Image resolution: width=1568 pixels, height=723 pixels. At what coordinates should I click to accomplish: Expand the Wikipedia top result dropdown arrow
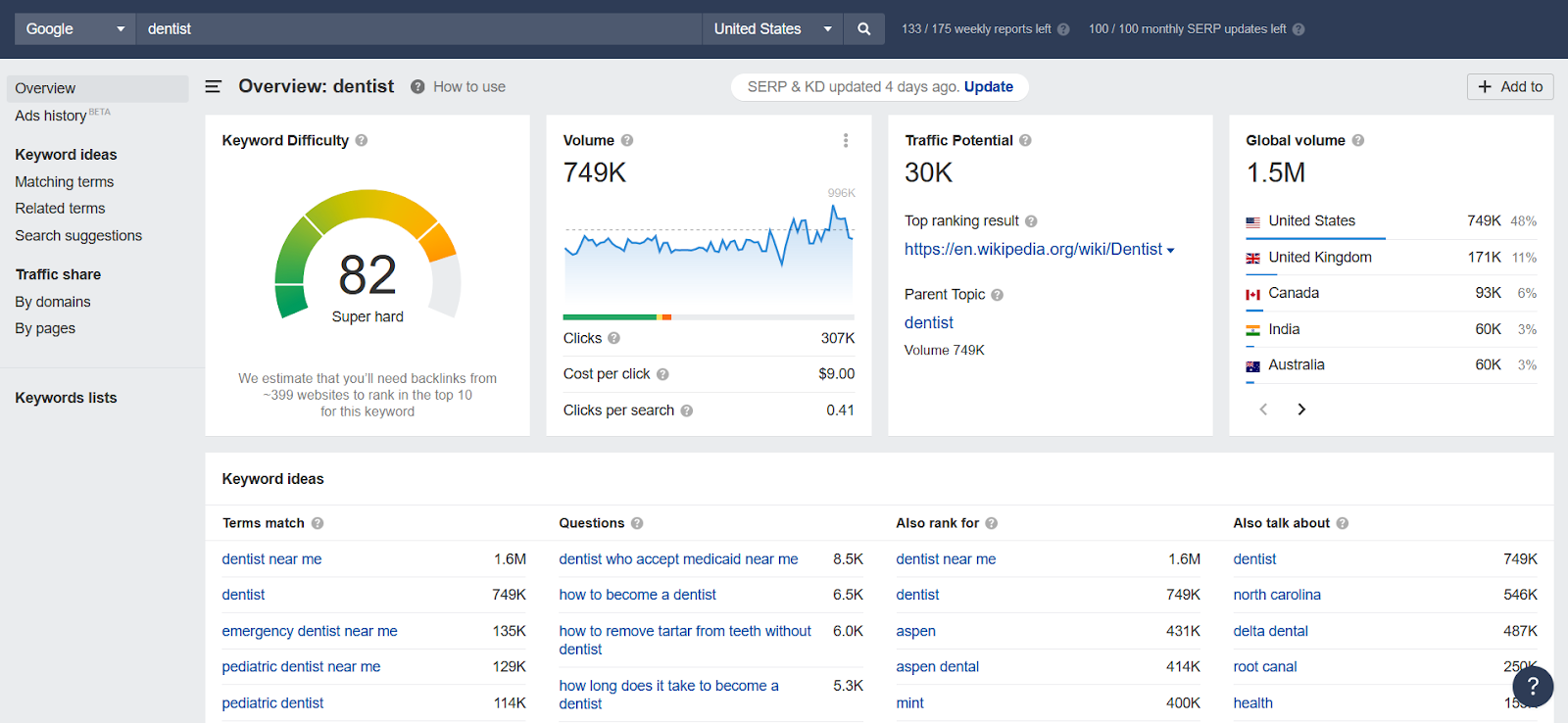[x=1170, y=251]
